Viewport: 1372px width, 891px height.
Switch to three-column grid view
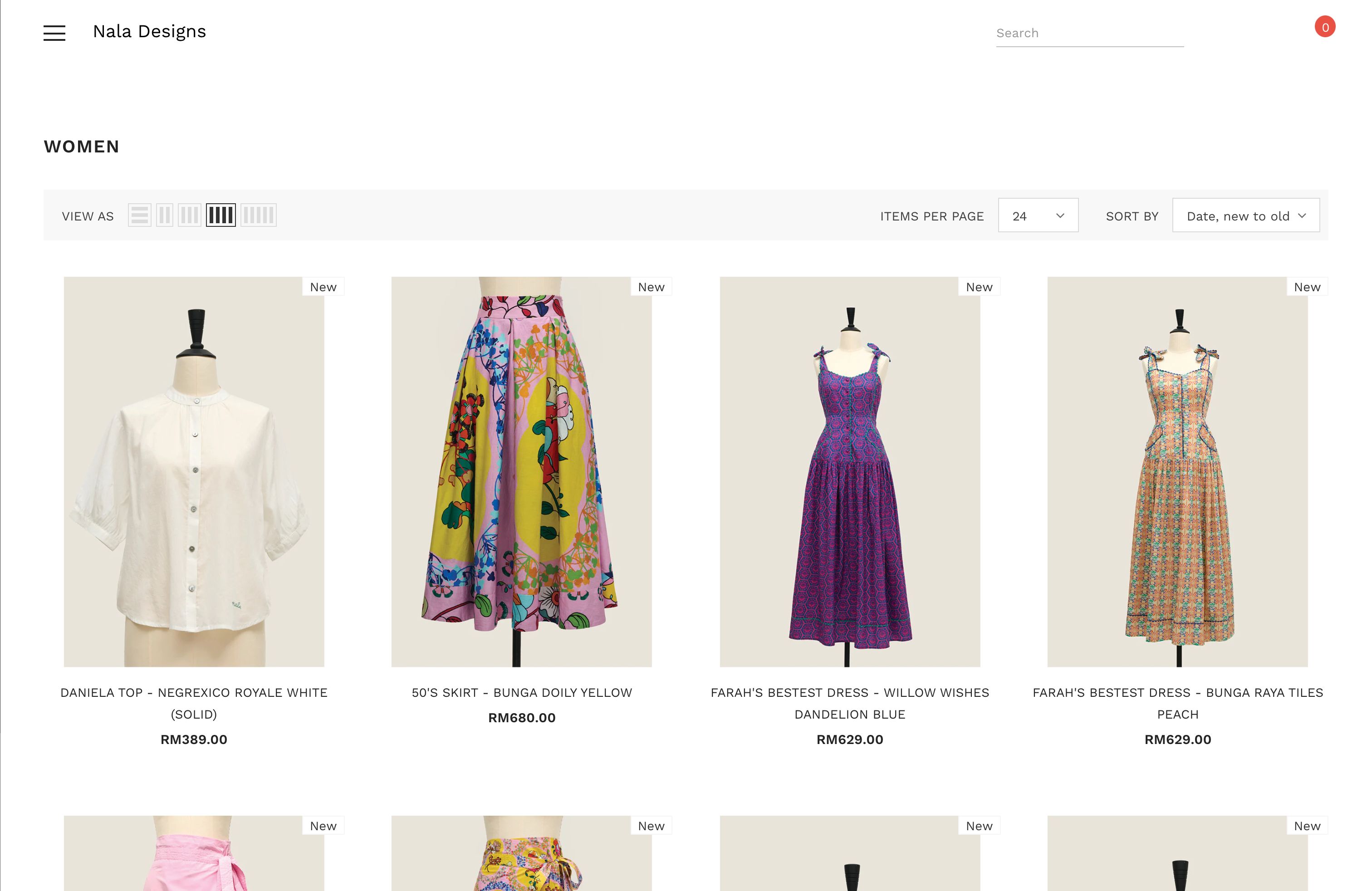pyautogui.click(x=189, y=215)
